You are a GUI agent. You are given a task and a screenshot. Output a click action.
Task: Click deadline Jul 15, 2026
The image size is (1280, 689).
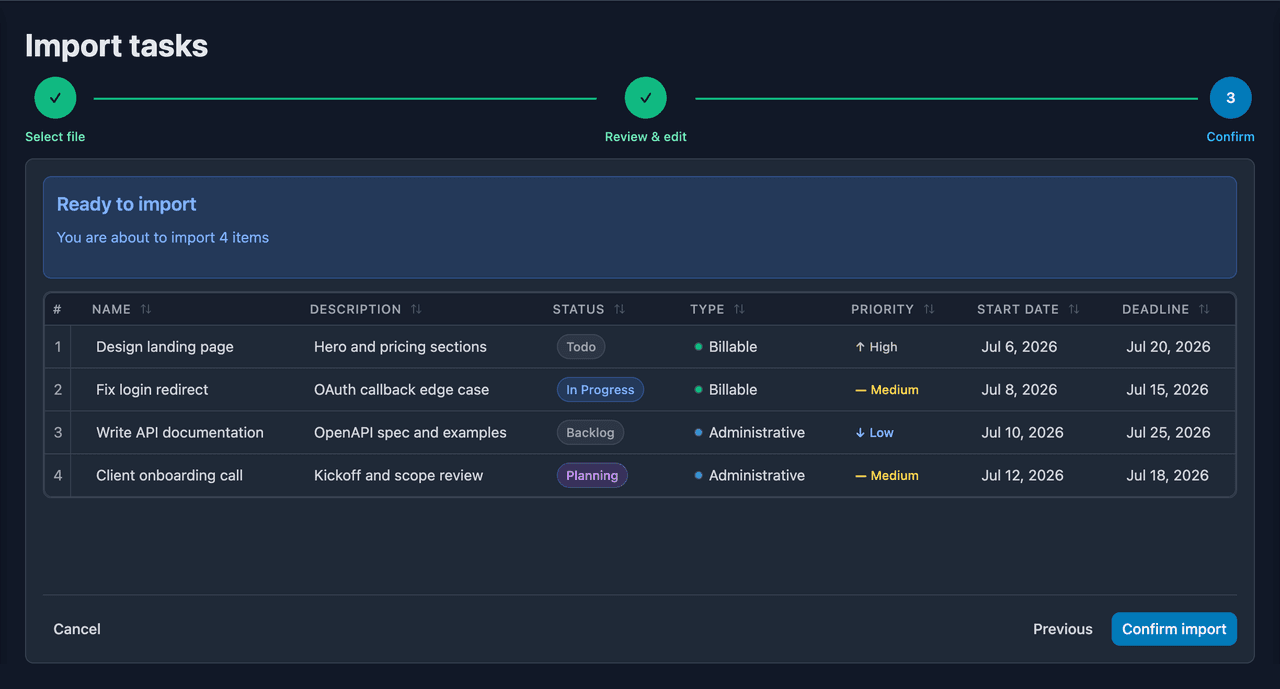(x=1167, y=390)
